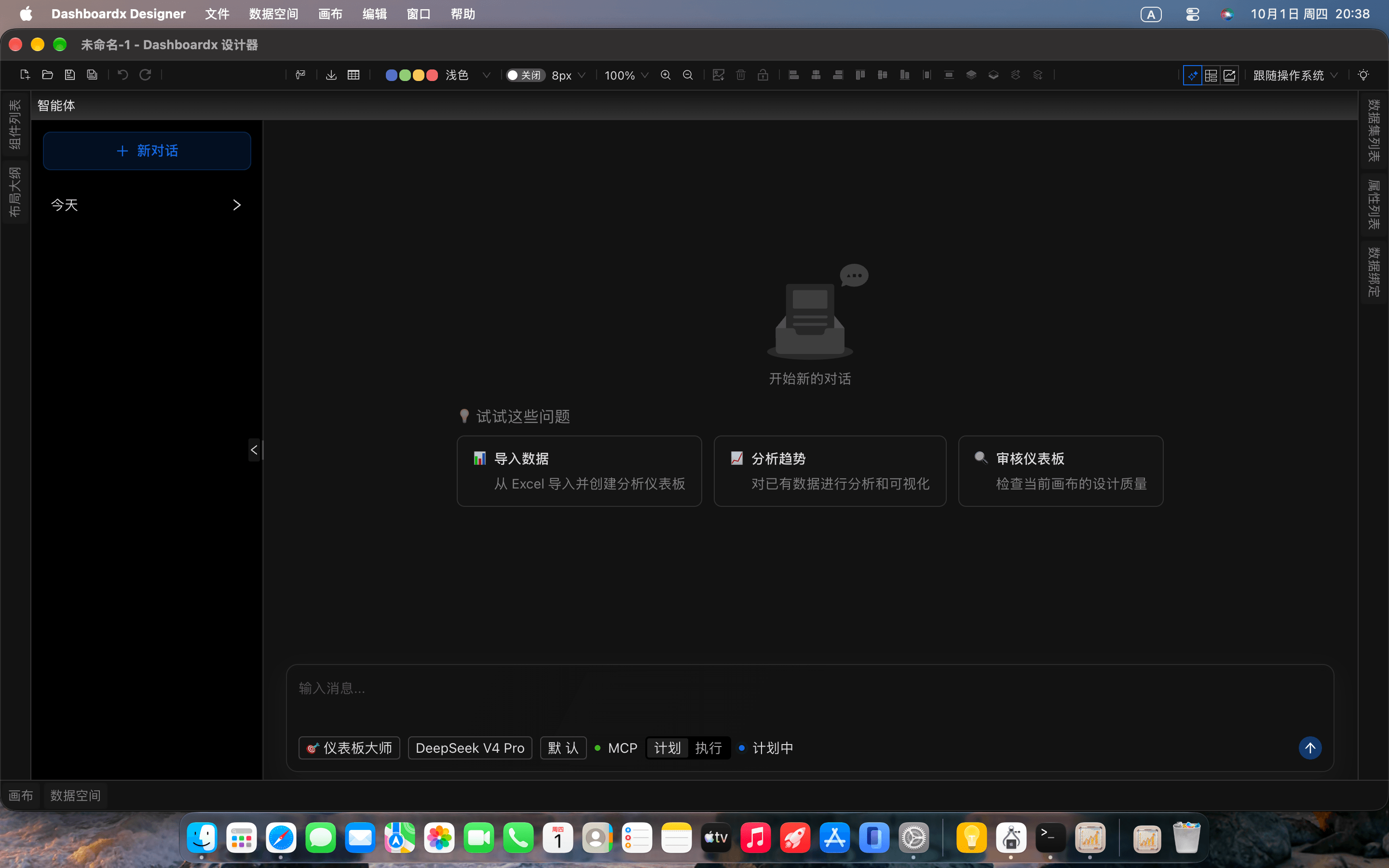Toggle the MCP indicator
Screen dimensions: 1389x868
(616, 747)
